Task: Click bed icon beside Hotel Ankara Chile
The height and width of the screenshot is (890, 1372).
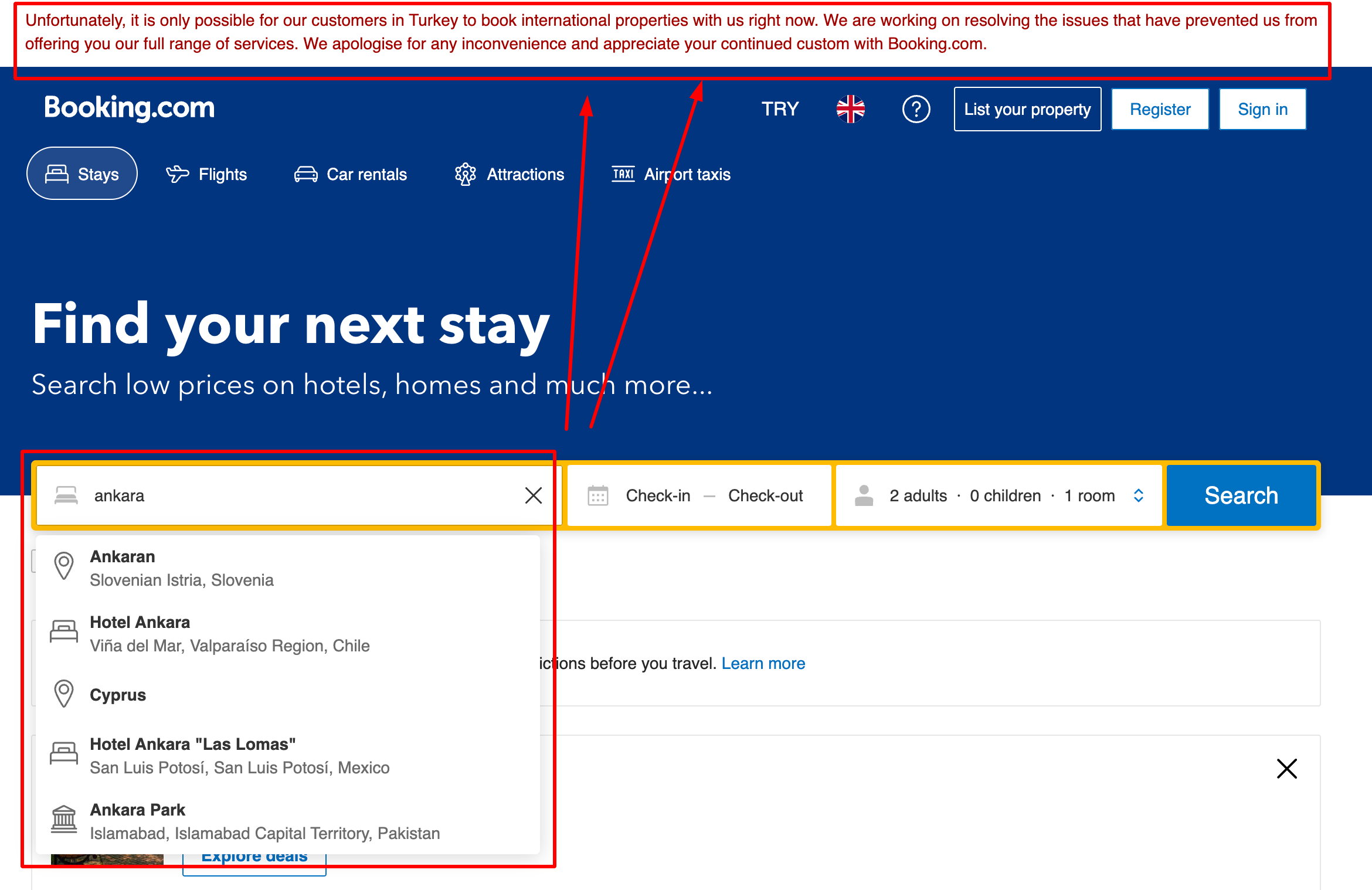Action: point(64,631)
